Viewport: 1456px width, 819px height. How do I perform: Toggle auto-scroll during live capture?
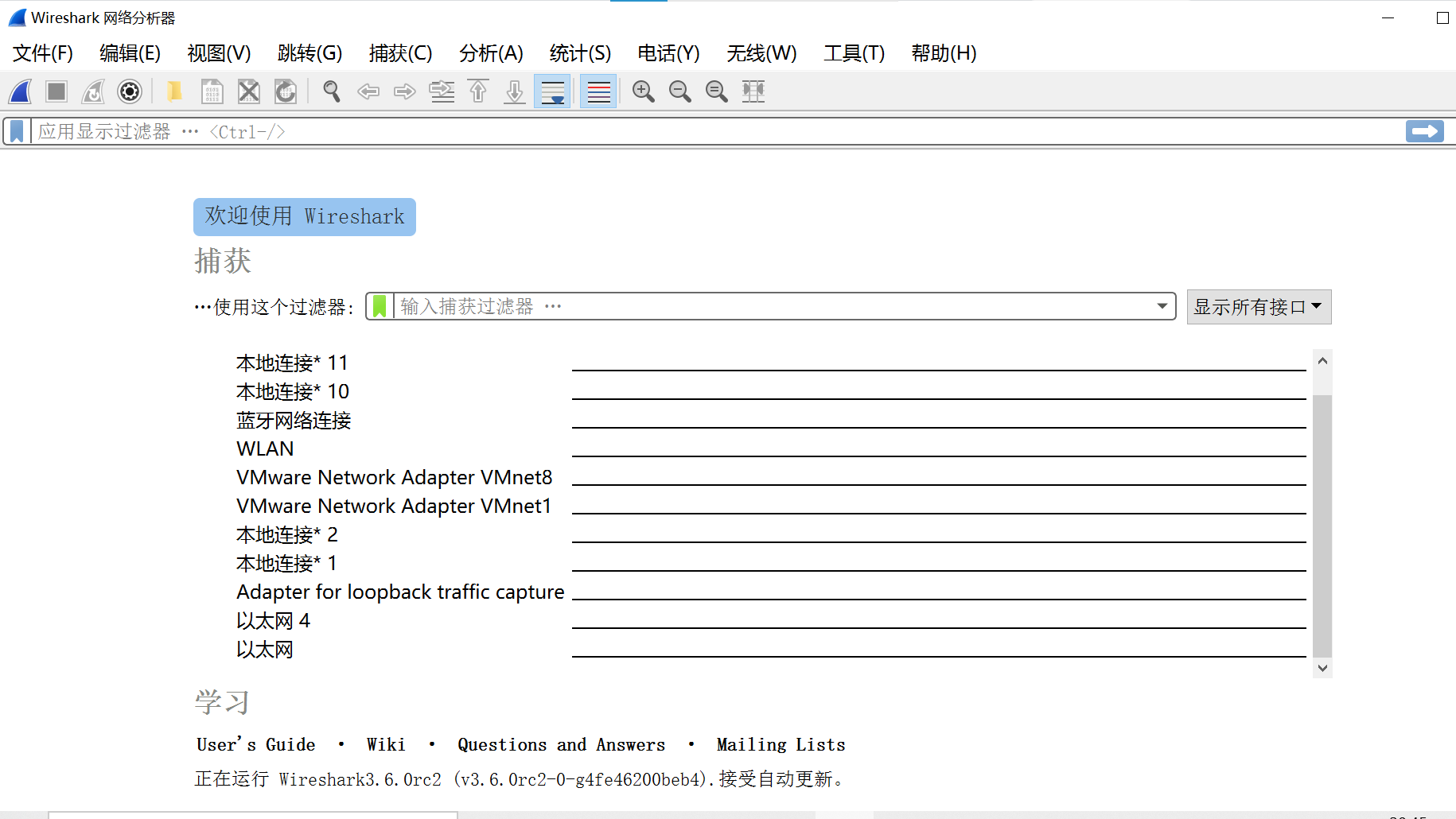[552, 91]
